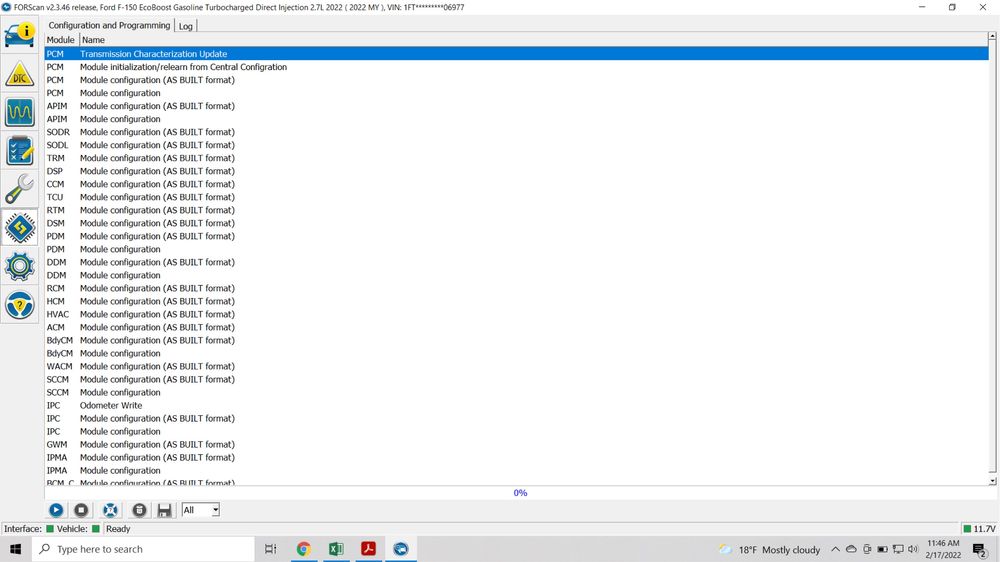Click the Interface green status indicator
Viewport: 1000px width, 562px height.
point(50,529)
